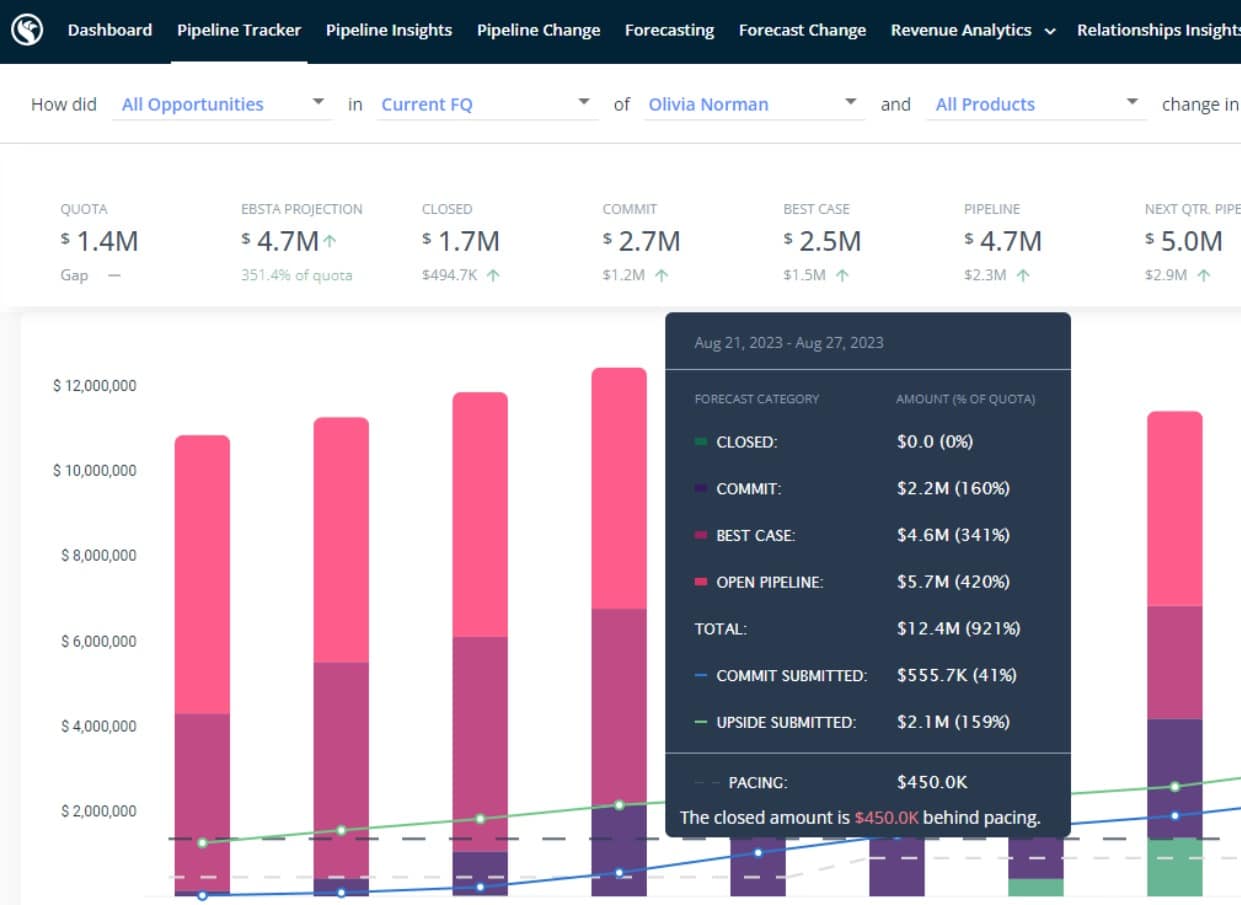Click the green Upside Submitted line marker
Viewport: 1241px width, 905px height.
pyautogui.click(x=701, y=722)
